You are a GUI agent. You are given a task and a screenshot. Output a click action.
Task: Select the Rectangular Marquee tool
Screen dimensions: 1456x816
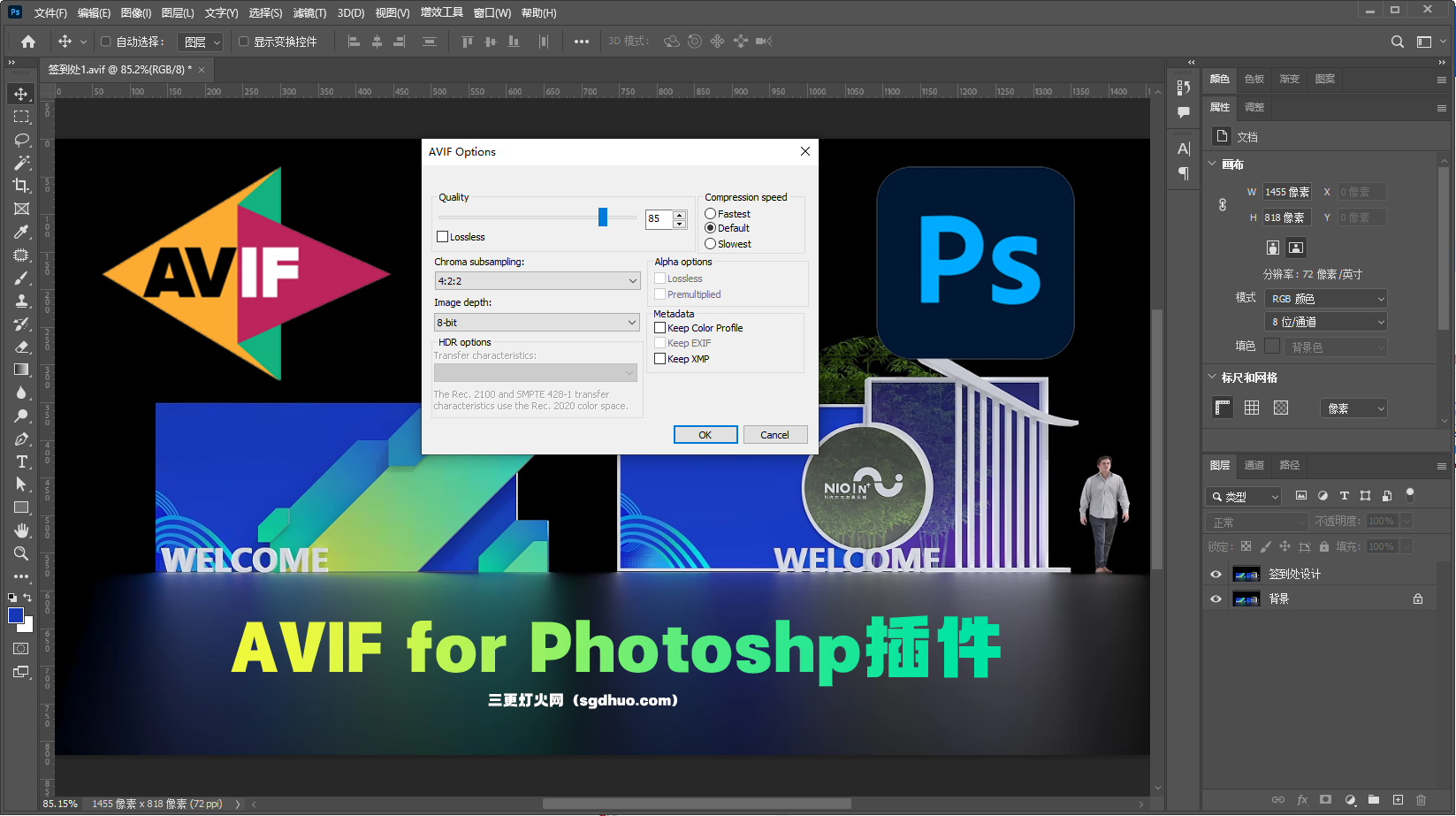21,117
